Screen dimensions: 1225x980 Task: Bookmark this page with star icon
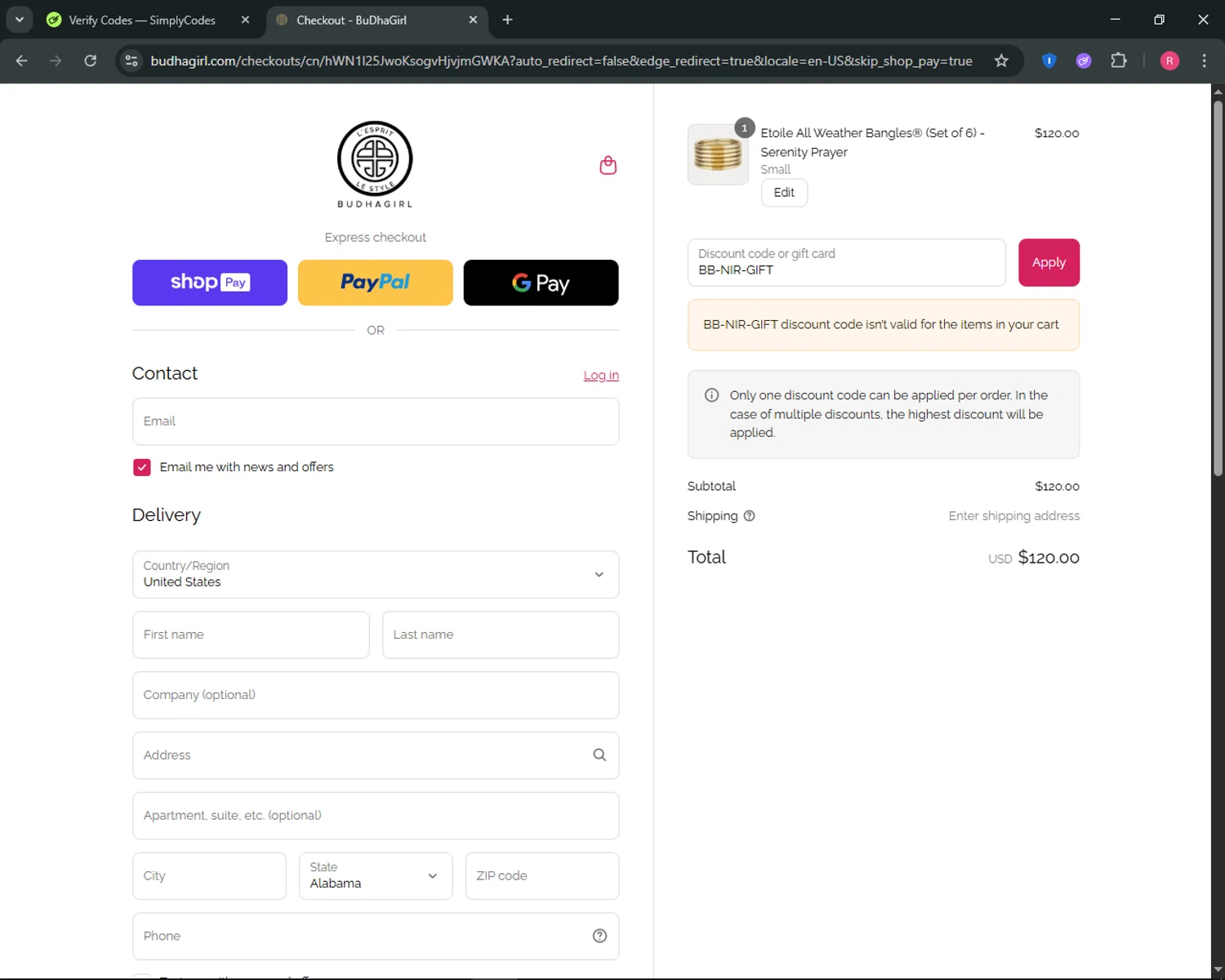pos(1001,60)
